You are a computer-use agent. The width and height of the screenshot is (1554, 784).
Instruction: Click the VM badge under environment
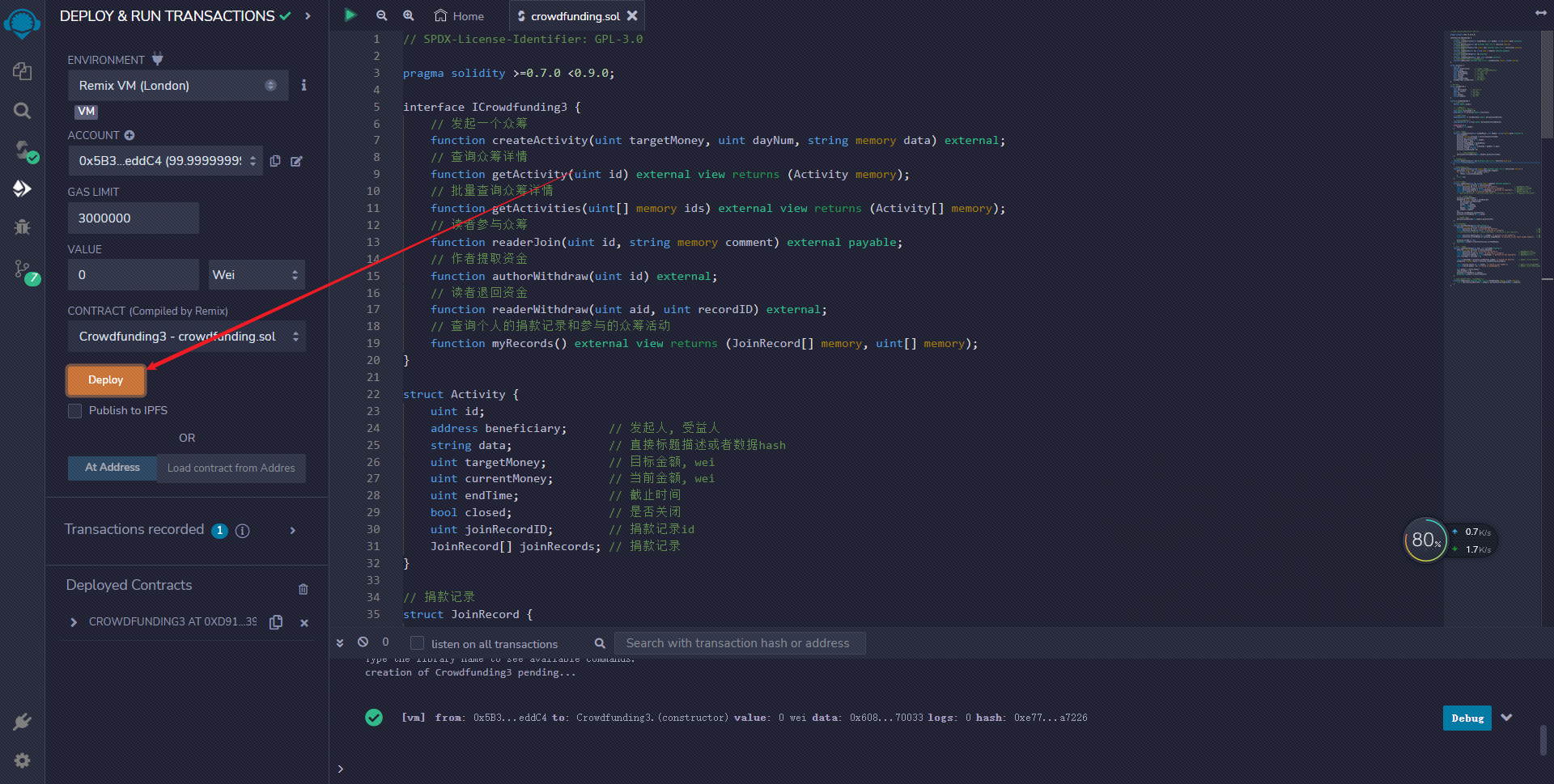point(87,112)
